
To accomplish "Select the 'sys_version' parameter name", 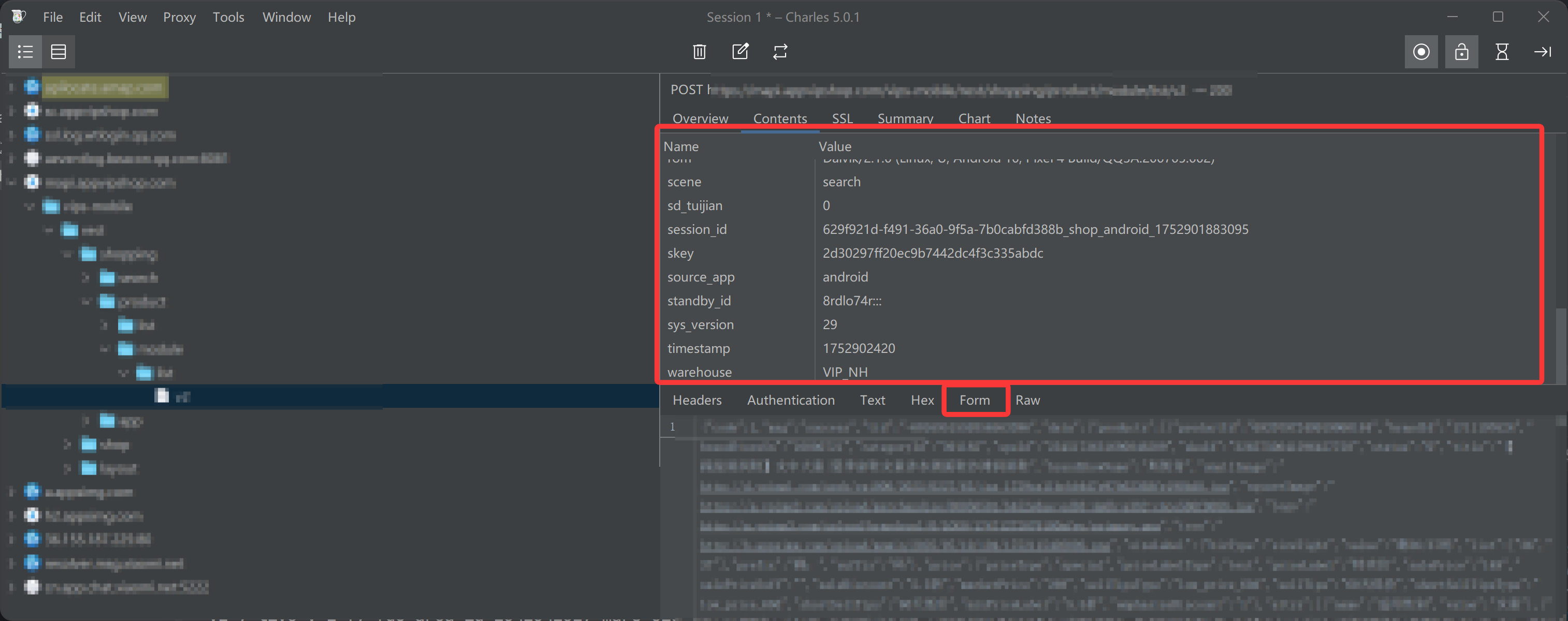I will (x=700, y=325).
